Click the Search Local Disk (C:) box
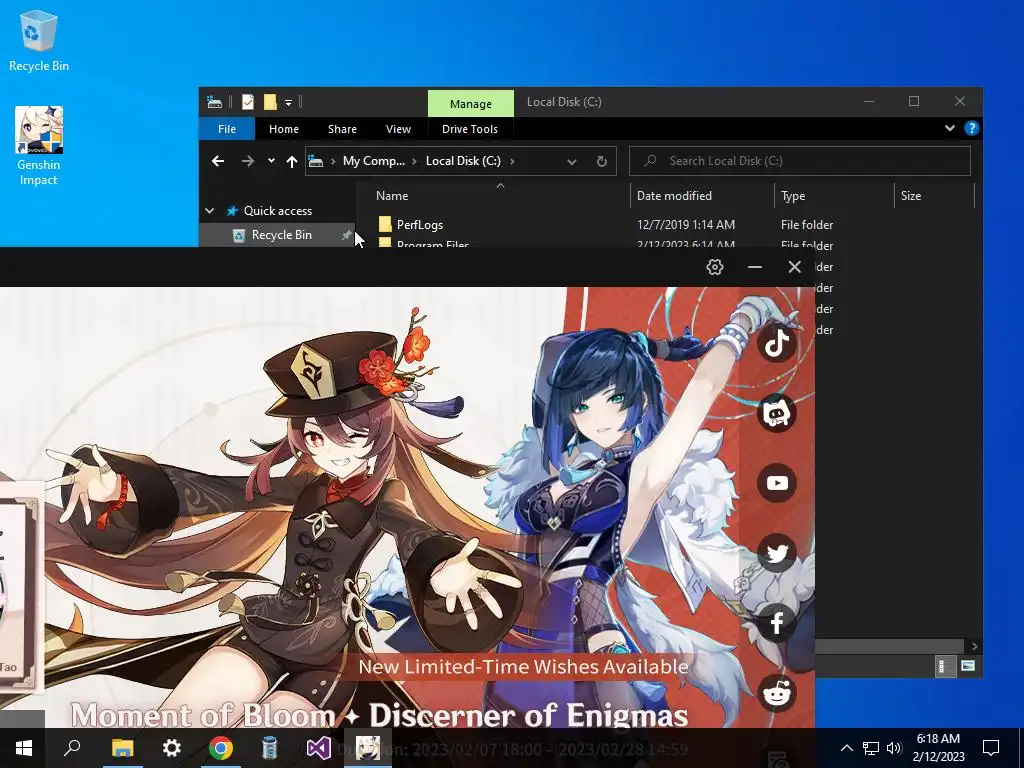 pos(800,161)
